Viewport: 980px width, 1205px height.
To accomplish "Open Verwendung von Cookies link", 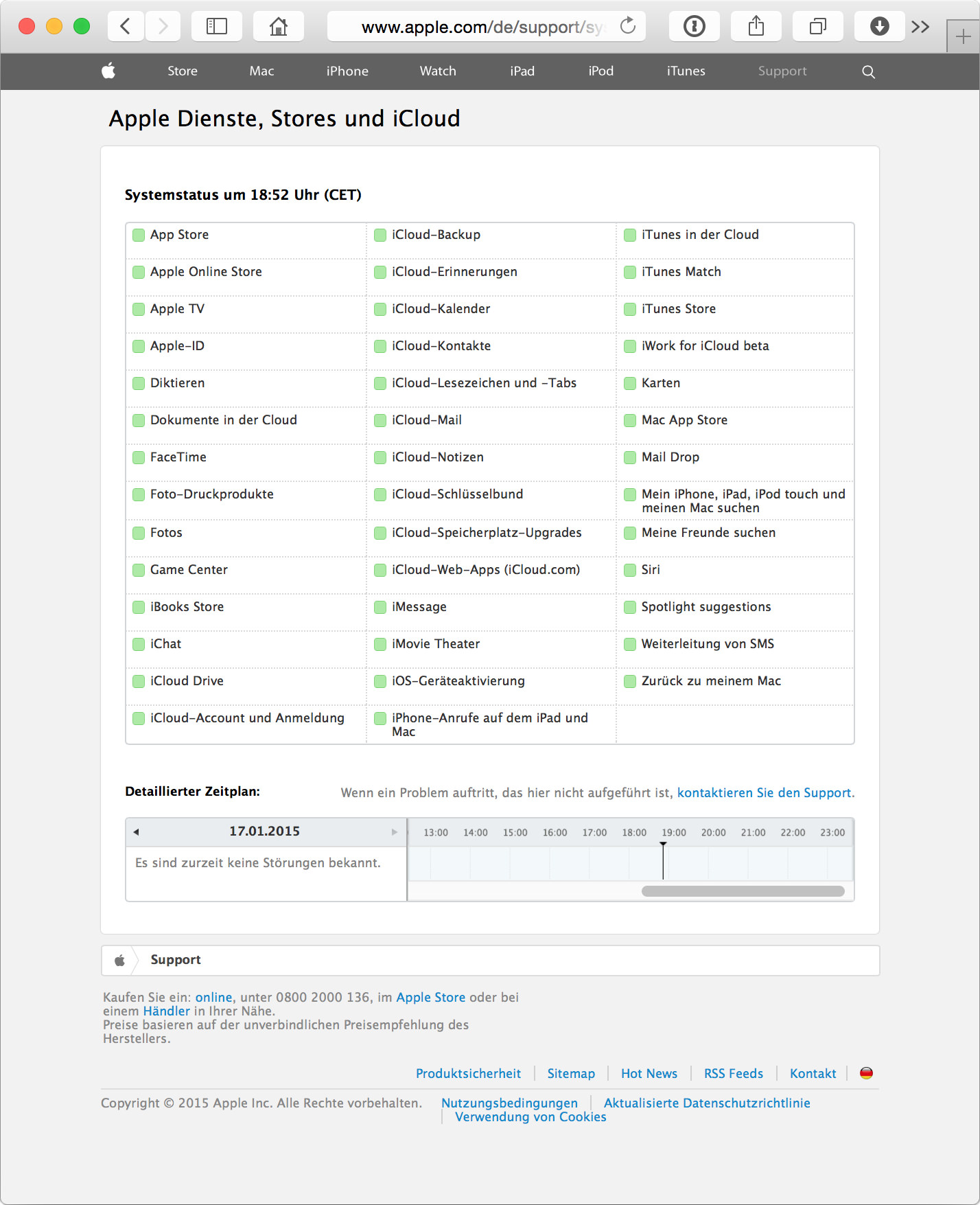I will (530, 1116).
